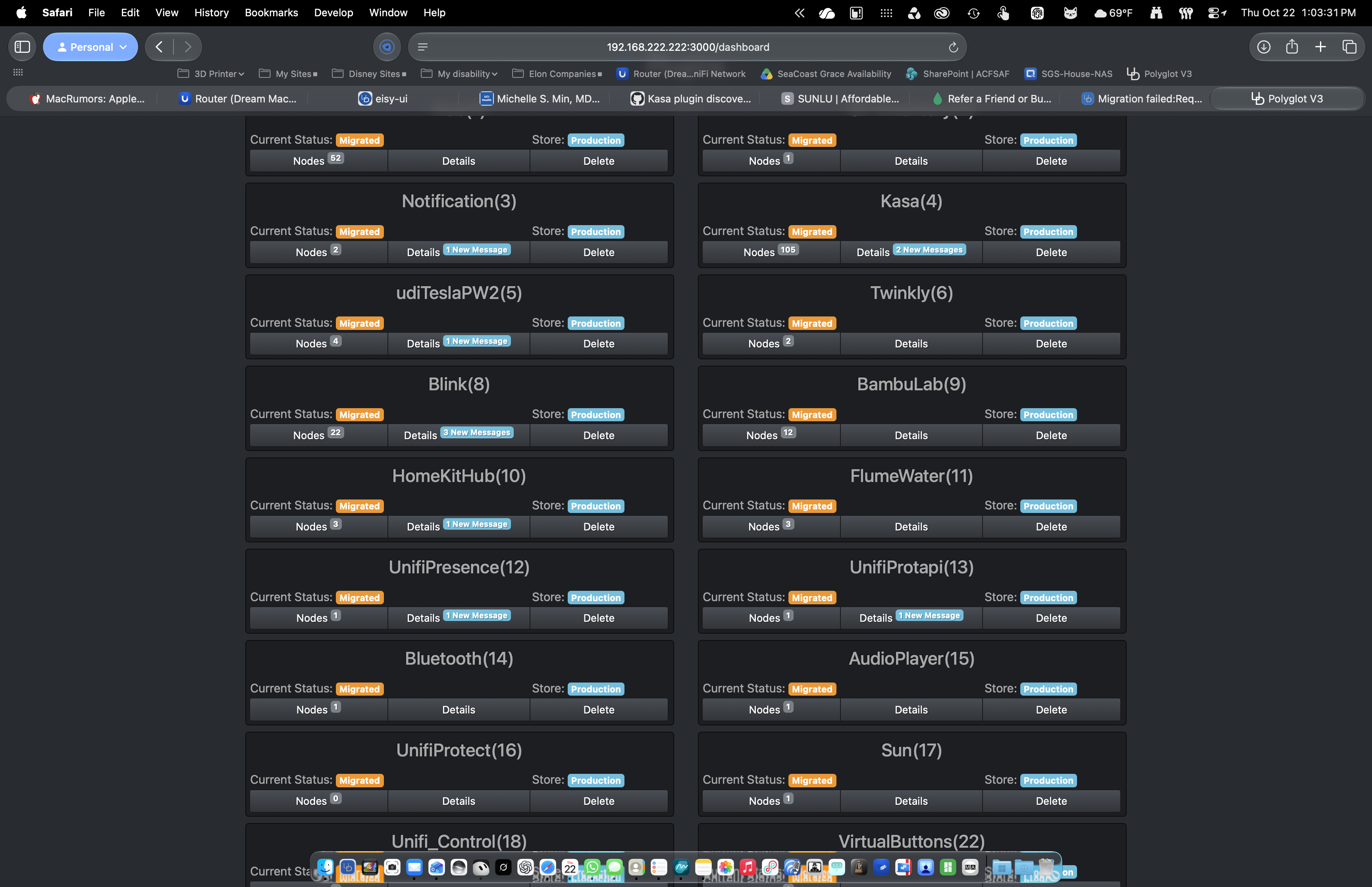This screenshot has width=1372, height=887.
Task: Open Time Machine menu bar icon
Action: 973,13
